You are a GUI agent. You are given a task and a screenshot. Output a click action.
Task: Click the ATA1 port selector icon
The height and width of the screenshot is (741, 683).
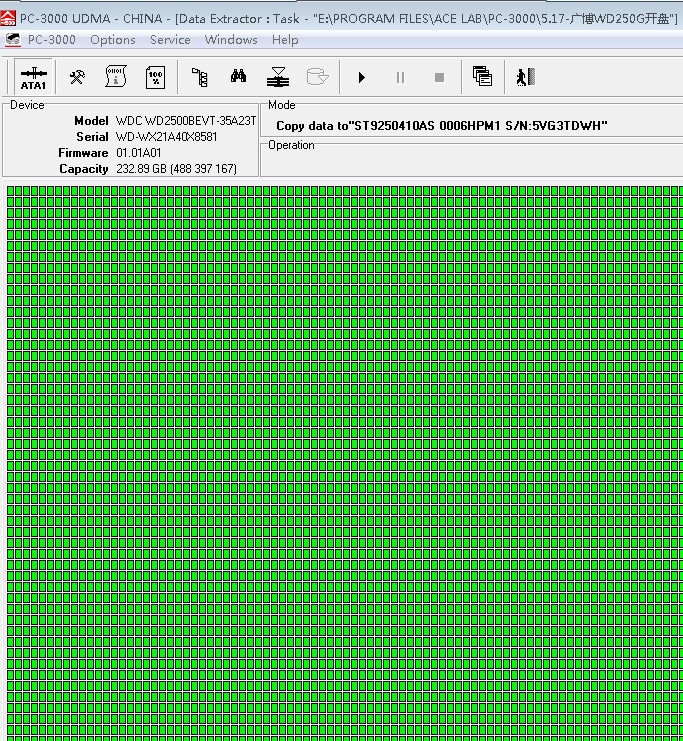pos(34,77)
